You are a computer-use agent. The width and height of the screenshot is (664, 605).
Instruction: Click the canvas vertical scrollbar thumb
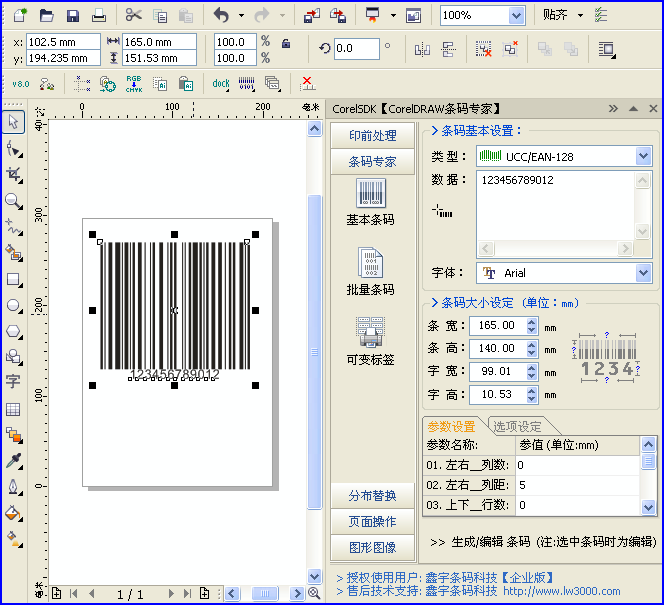click(x=315, y=352)
